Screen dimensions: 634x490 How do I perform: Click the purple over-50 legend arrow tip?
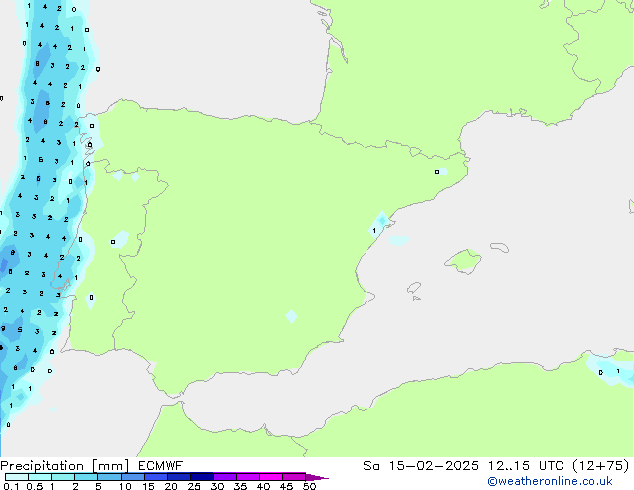click(317, 477)
